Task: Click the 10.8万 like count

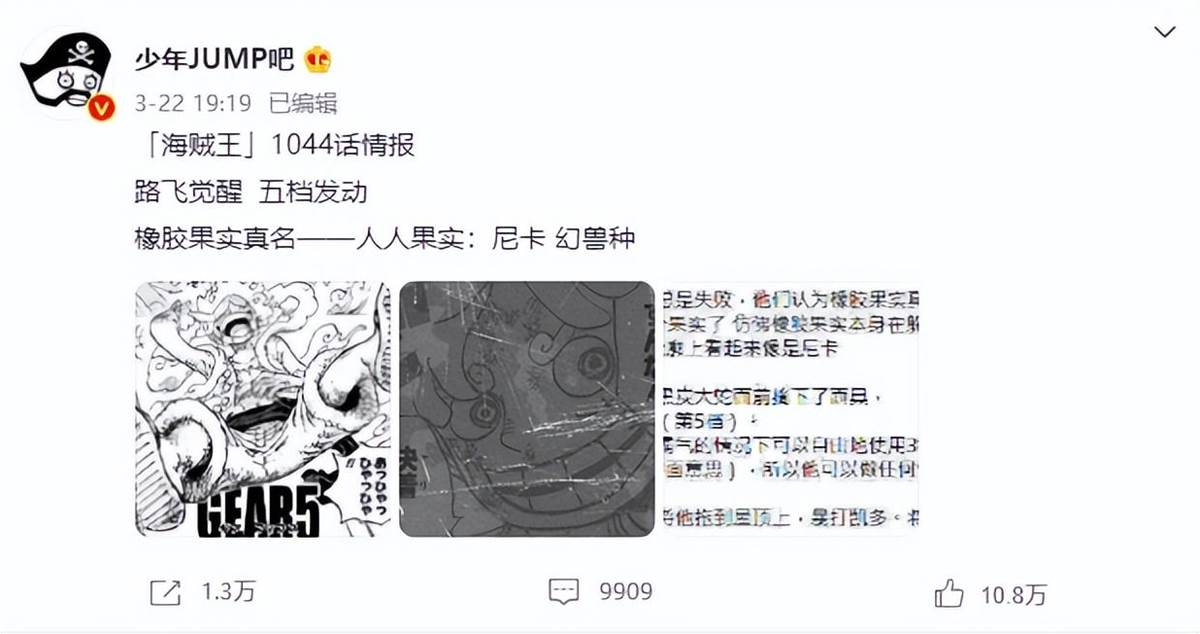Action: (1014, 595)
